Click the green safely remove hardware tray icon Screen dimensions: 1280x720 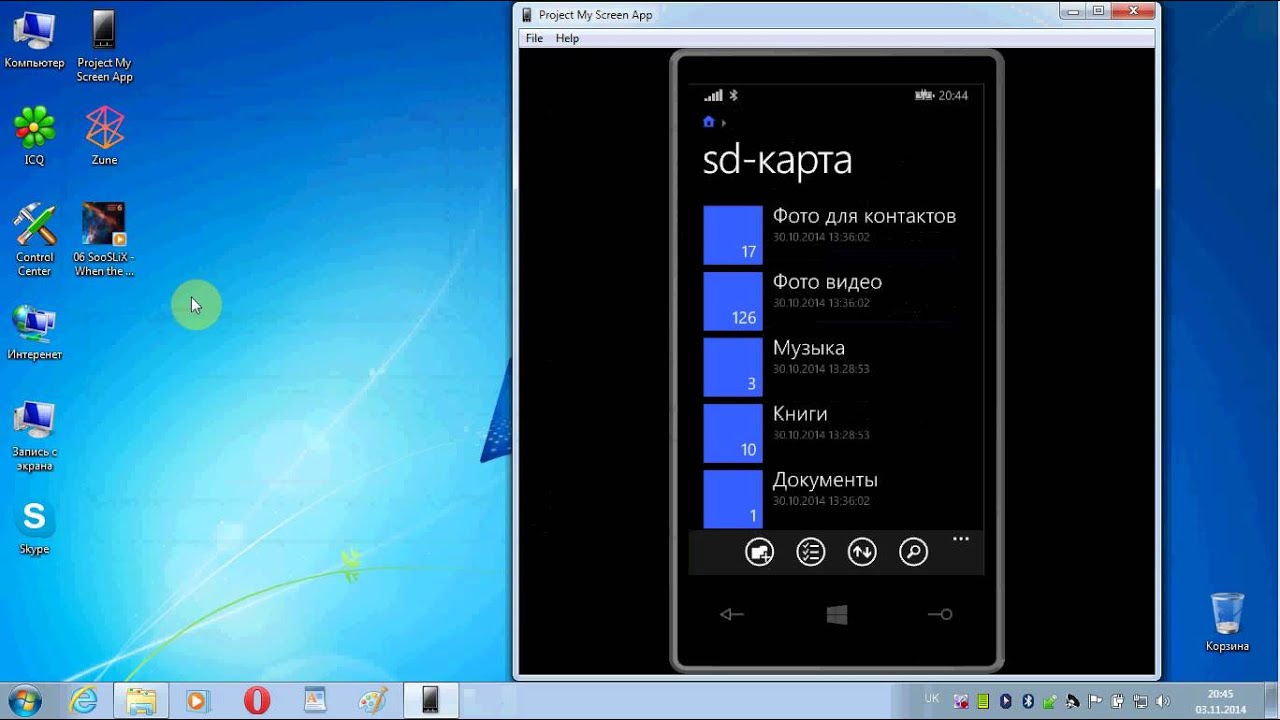coord(1050,701)
